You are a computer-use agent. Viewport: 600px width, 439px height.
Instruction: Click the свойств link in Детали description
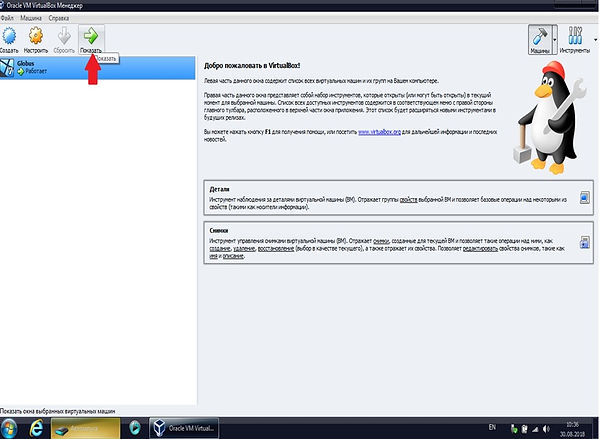click(408, 199)
